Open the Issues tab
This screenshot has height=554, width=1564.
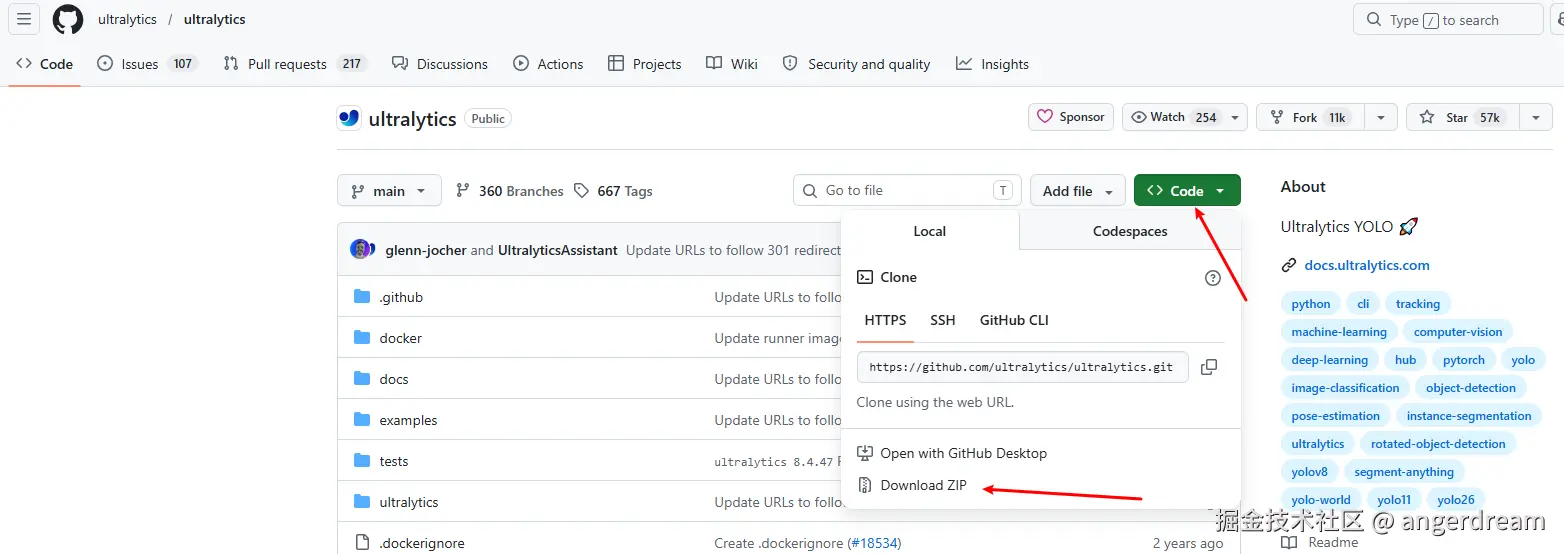click(147, 64)
